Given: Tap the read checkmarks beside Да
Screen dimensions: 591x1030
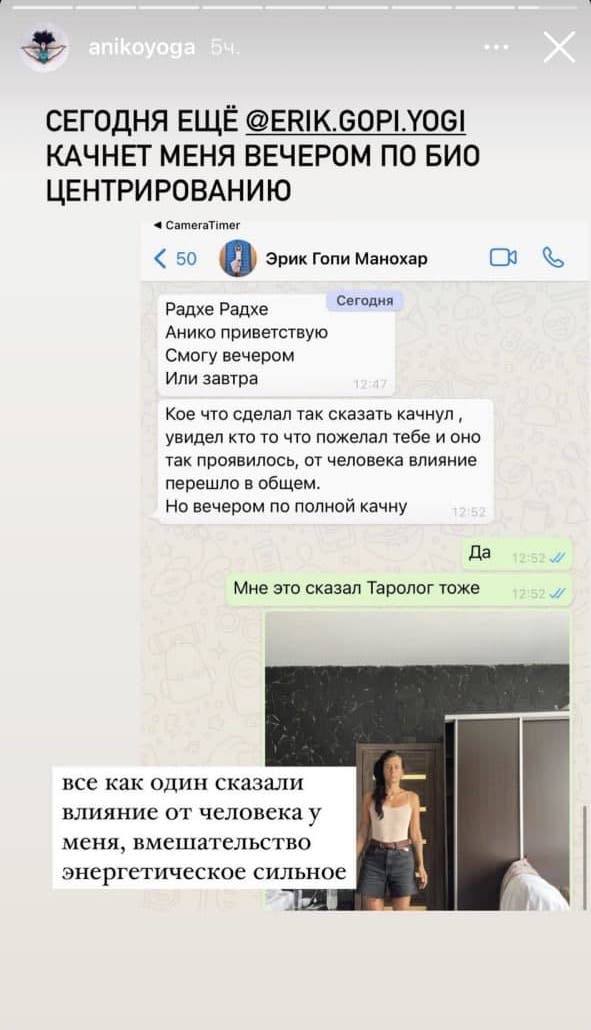Looking at the screenshot, I should 557,558.
